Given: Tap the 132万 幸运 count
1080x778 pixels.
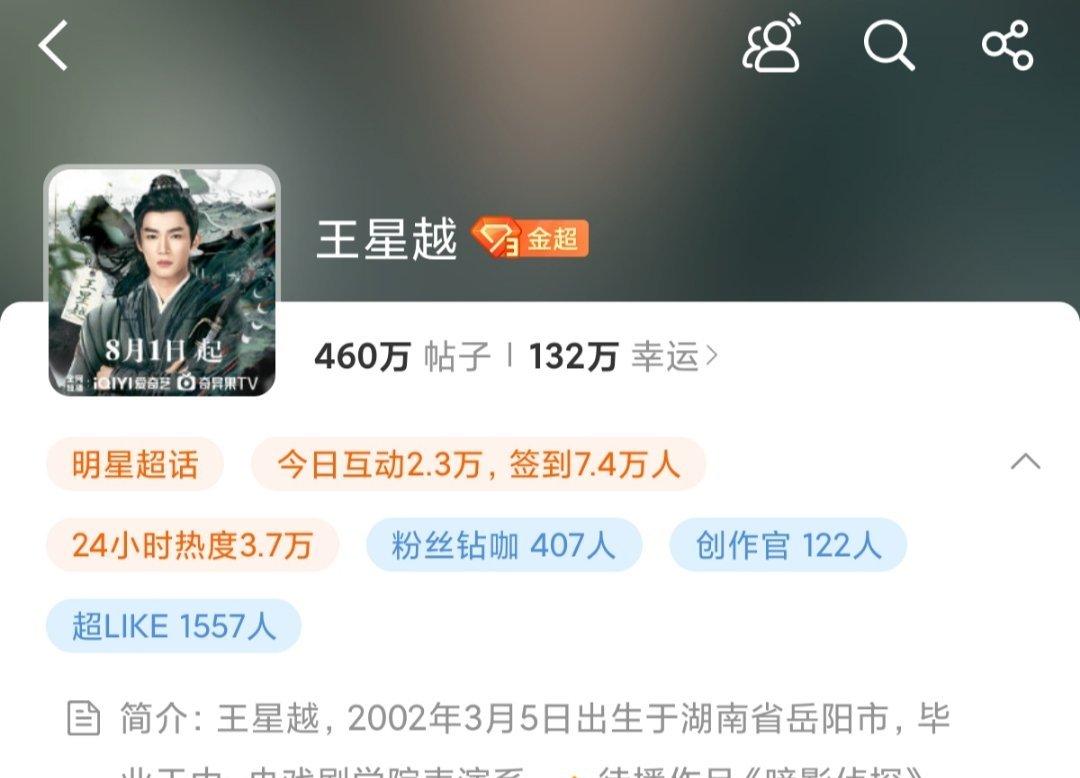Looking at the screenshot, I should [x=614, y=357].
